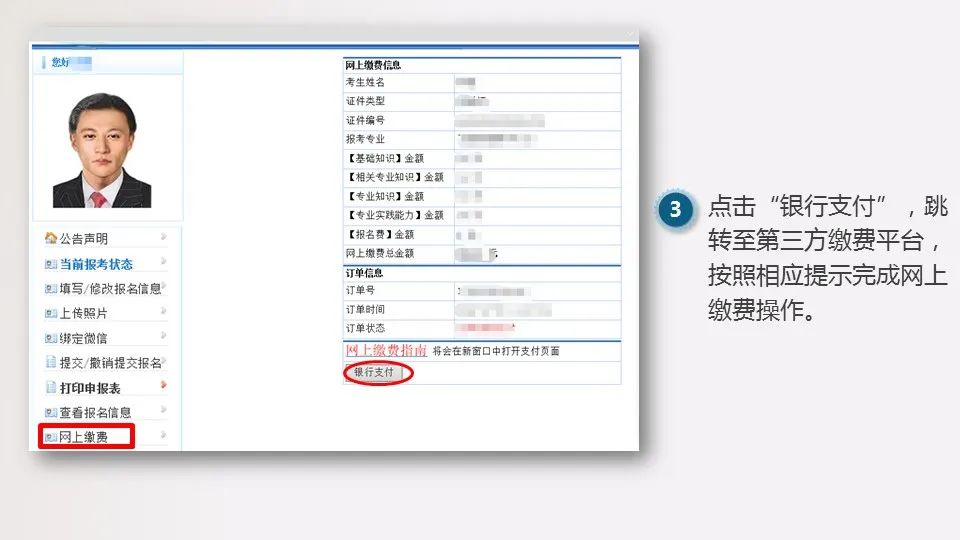Expand the red arrow next to 打印申报表

point(163,385)
